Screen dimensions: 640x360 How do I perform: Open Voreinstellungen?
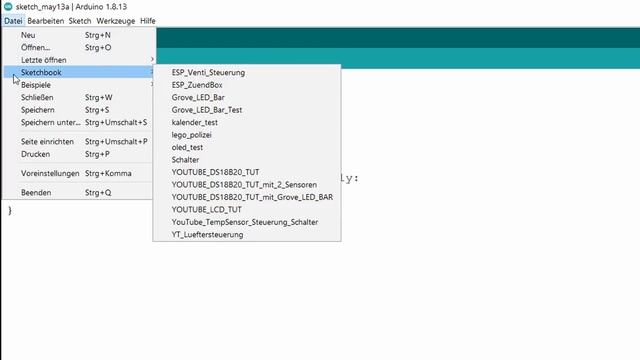(79, 173)
